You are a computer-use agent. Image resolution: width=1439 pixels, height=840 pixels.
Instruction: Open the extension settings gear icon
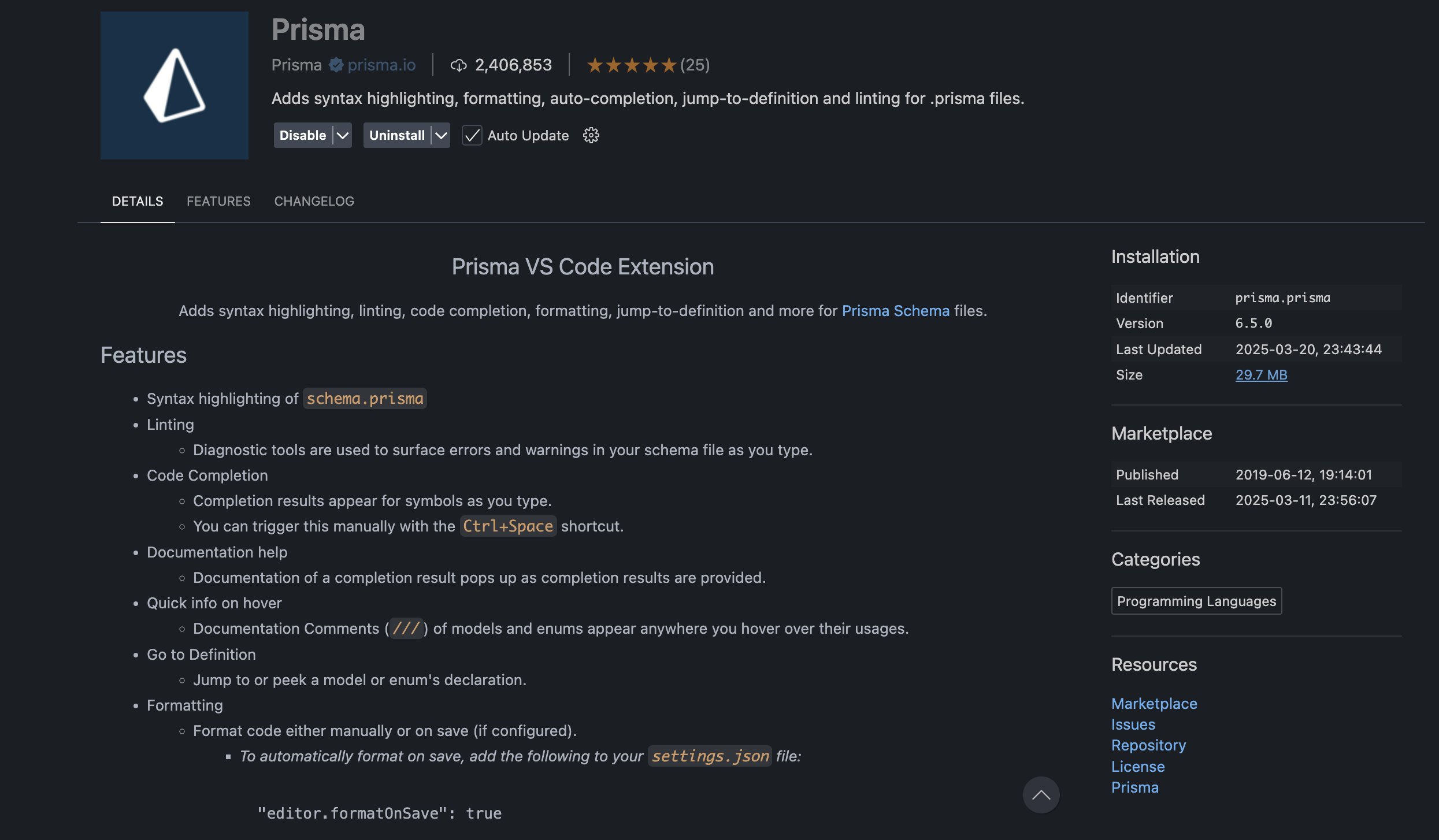pos(591,135)
